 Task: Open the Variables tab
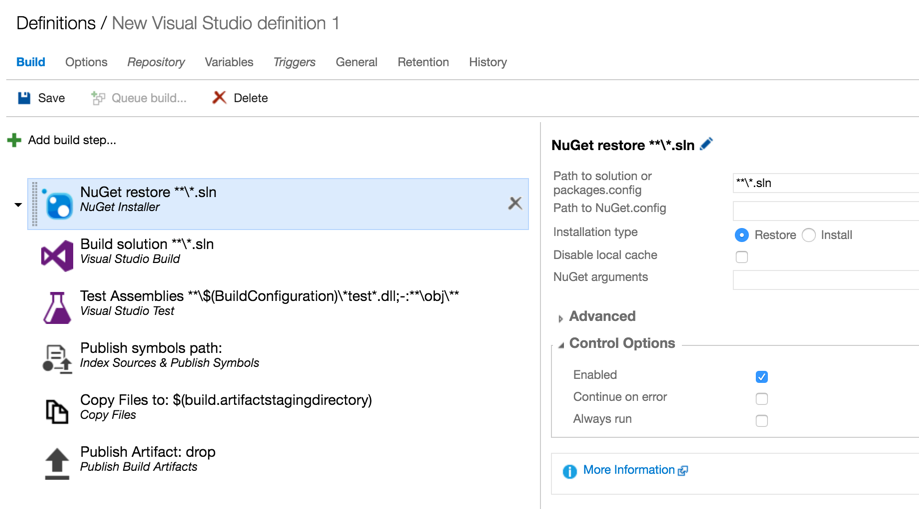point(229,62)
